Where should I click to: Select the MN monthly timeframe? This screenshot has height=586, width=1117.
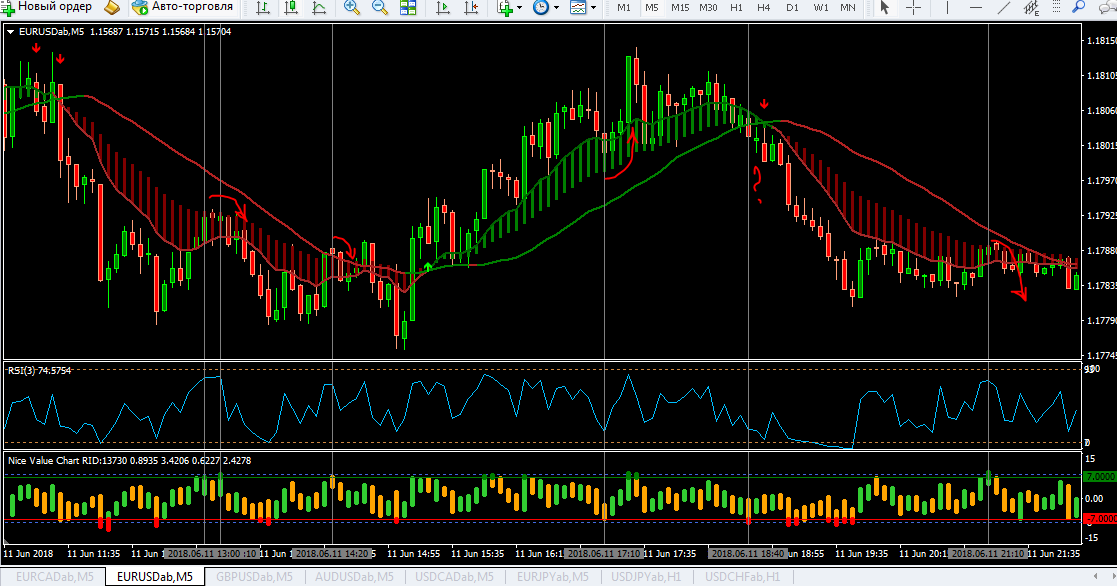[848, 7]
